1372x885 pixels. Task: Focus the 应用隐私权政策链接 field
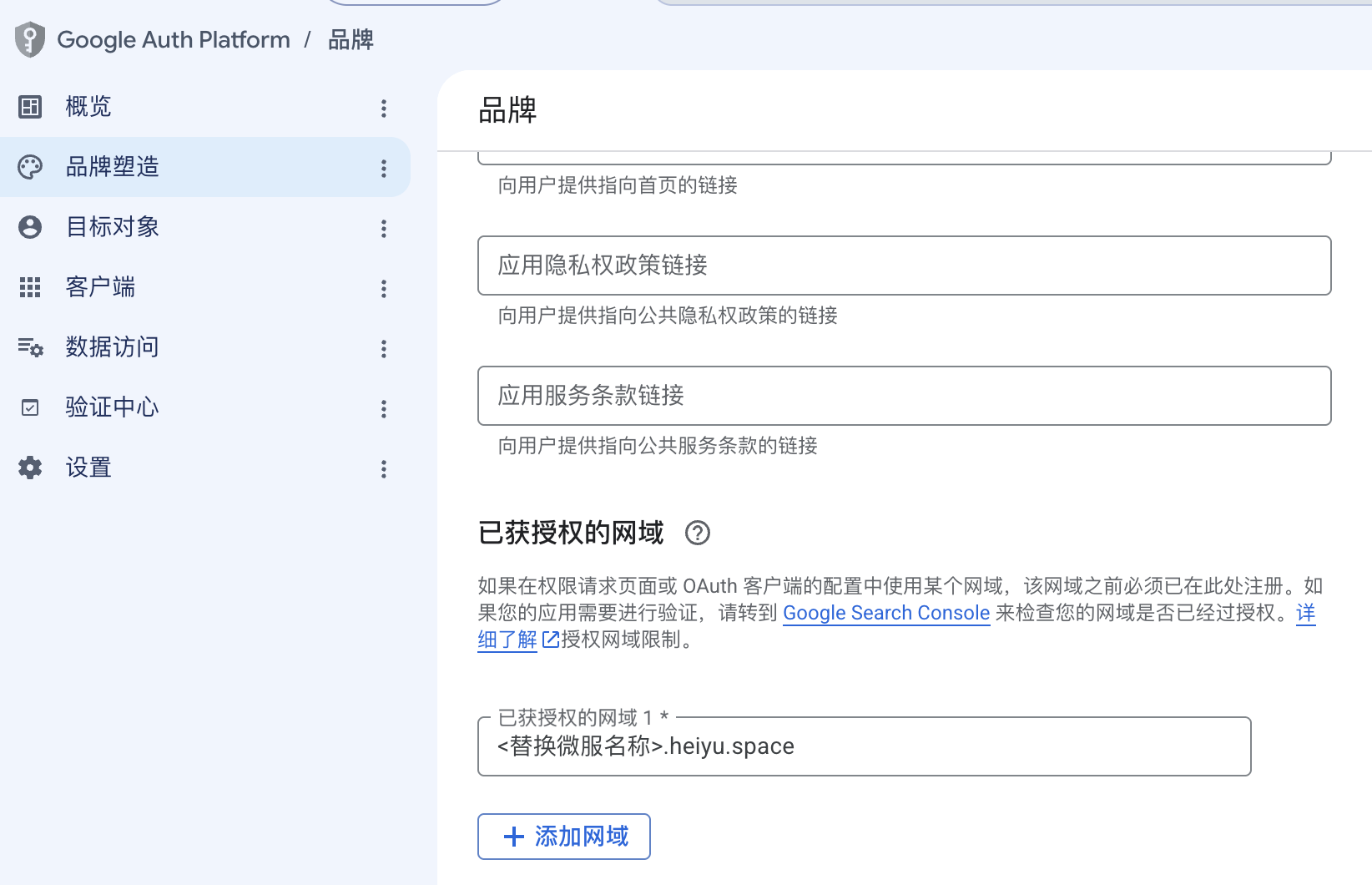[905, 265]
